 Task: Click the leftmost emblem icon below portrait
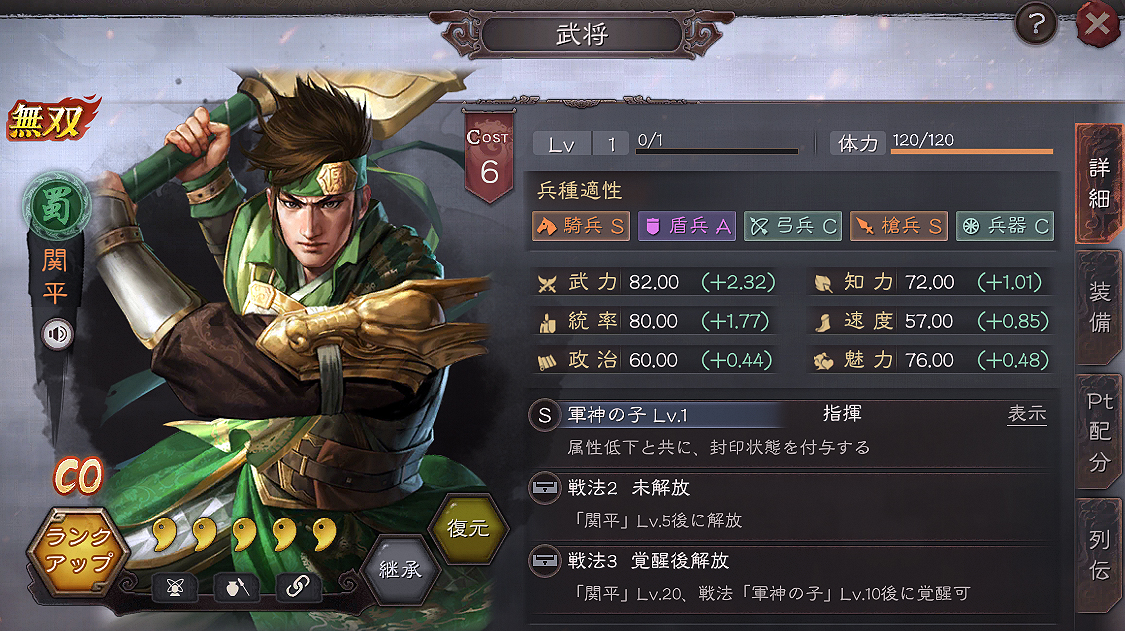click(x=175, y=587)
